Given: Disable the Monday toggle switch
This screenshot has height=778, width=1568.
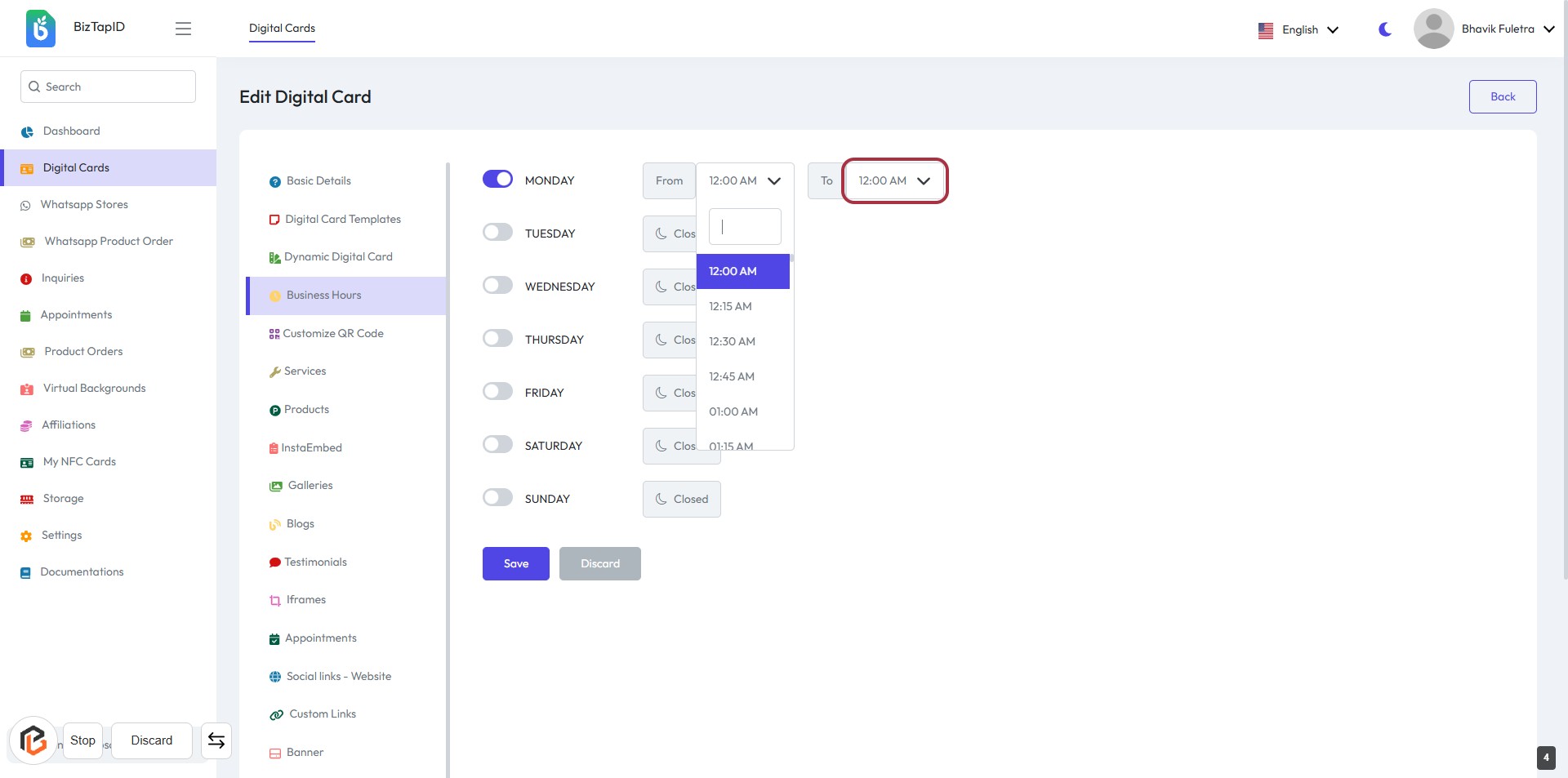Looking at the screenshot, I should pos(497,180).
